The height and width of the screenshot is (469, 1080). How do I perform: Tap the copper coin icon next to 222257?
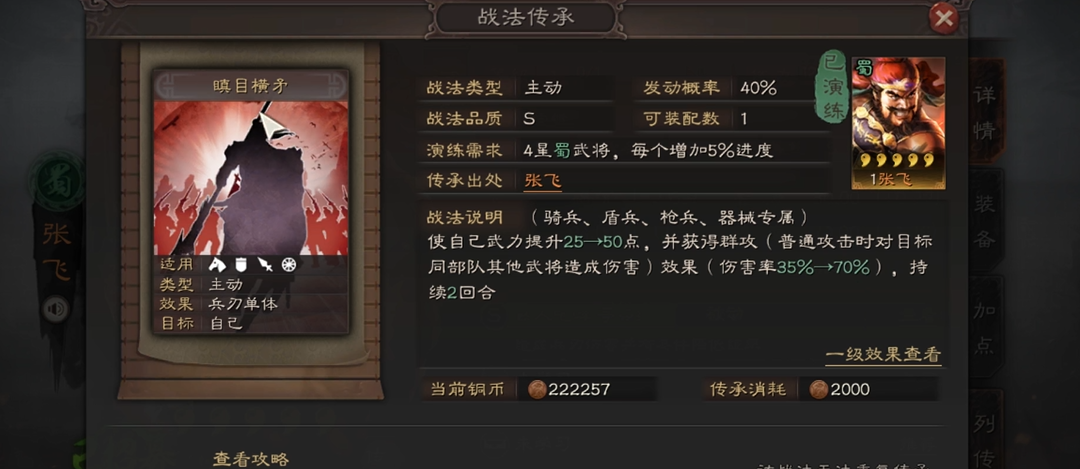tap(537, 390)
